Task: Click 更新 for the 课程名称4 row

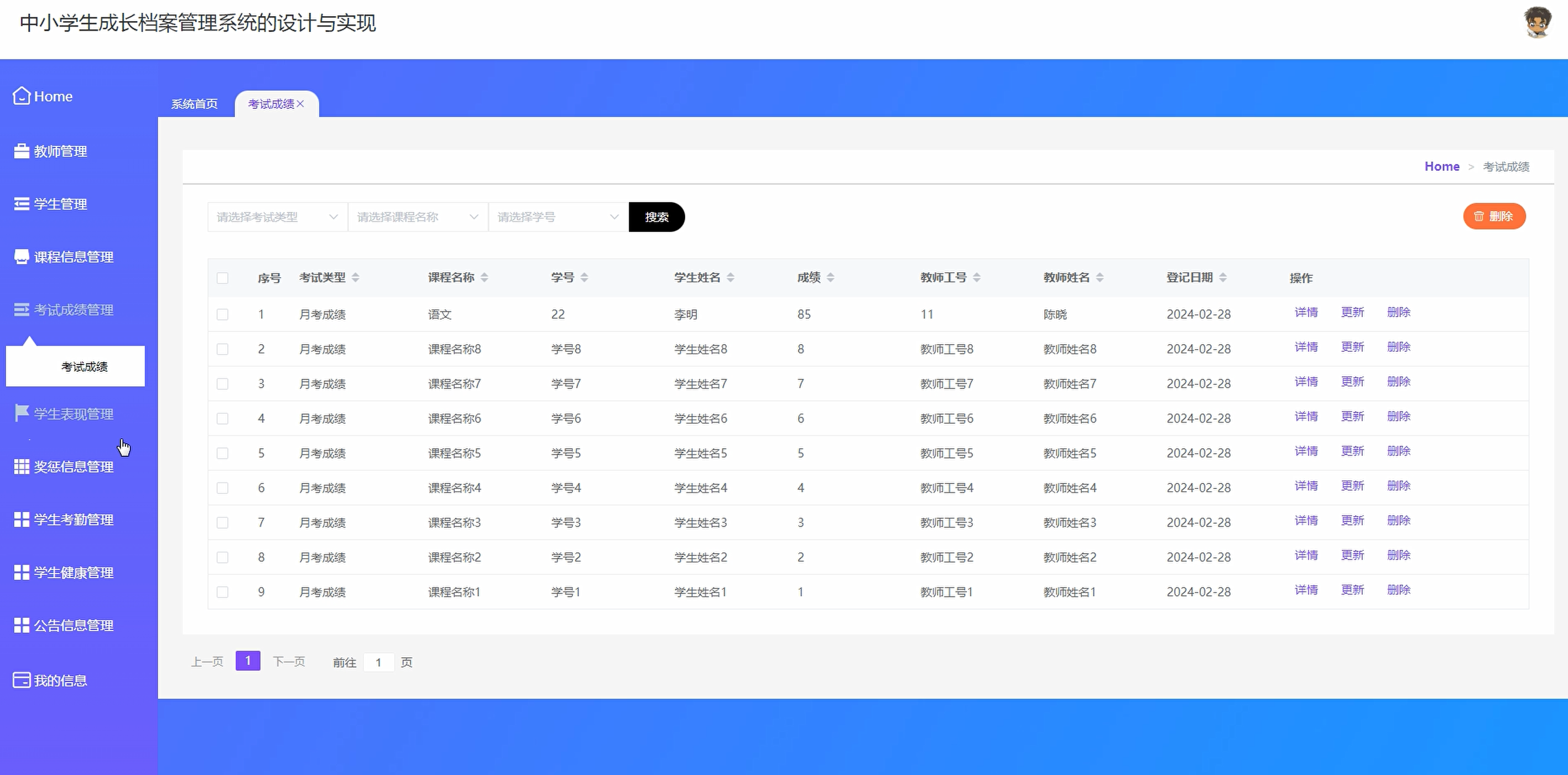Action: [1352, 486]
